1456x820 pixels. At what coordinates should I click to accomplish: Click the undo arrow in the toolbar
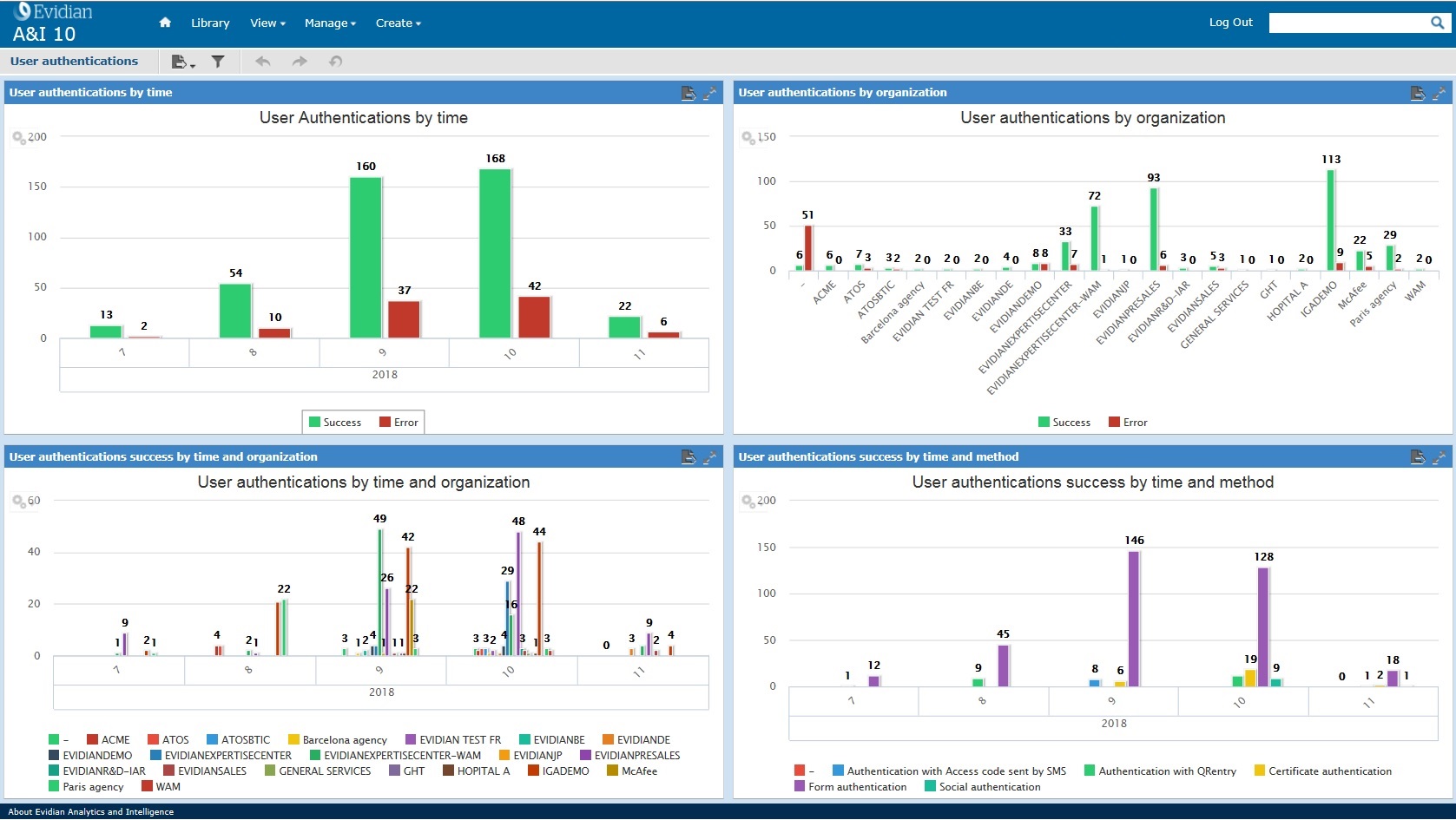[262, 62]
